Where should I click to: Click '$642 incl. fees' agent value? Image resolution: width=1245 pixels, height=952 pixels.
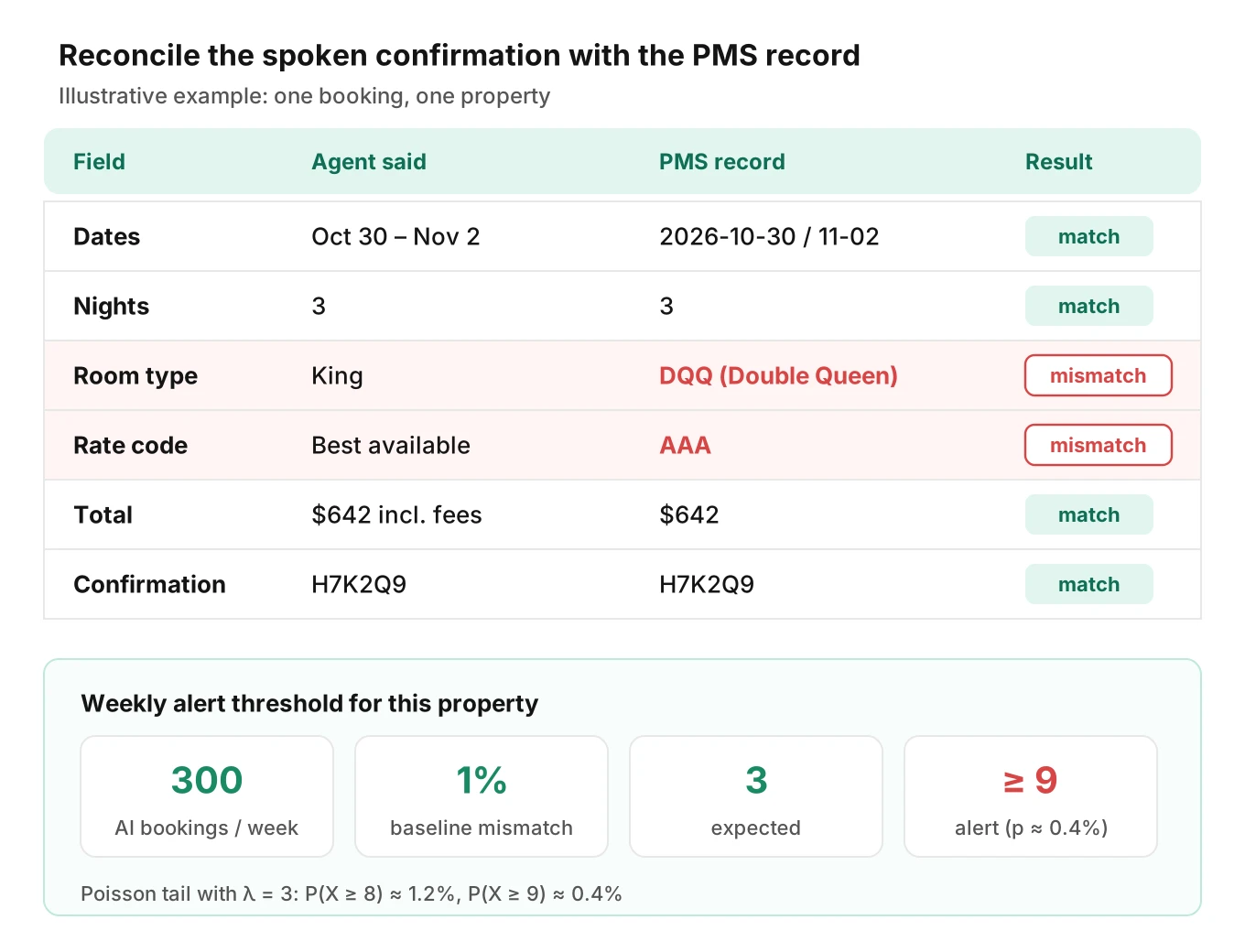point(396,514)
